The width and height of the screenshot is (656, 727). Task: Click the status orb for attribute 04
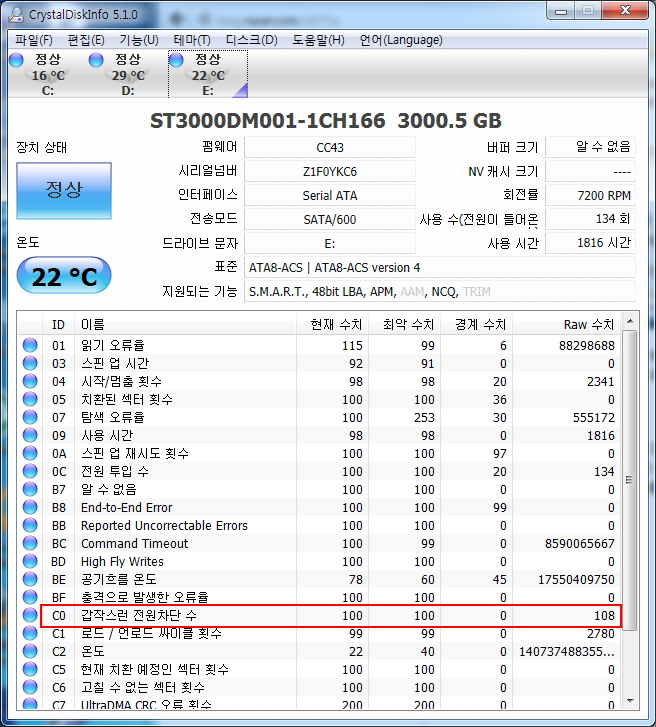(x=30, y=382)
